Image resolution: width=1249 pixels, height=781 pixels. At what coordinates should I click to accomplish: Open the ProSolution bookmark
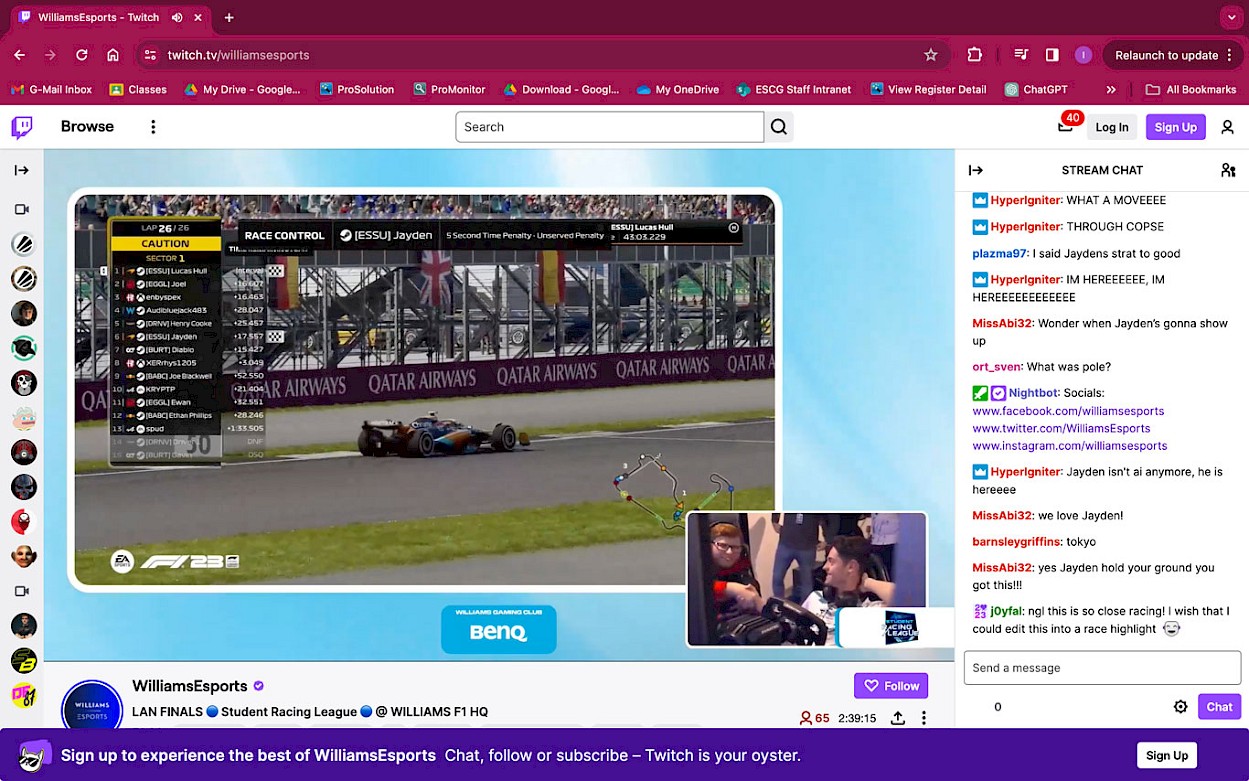[356, 89]
